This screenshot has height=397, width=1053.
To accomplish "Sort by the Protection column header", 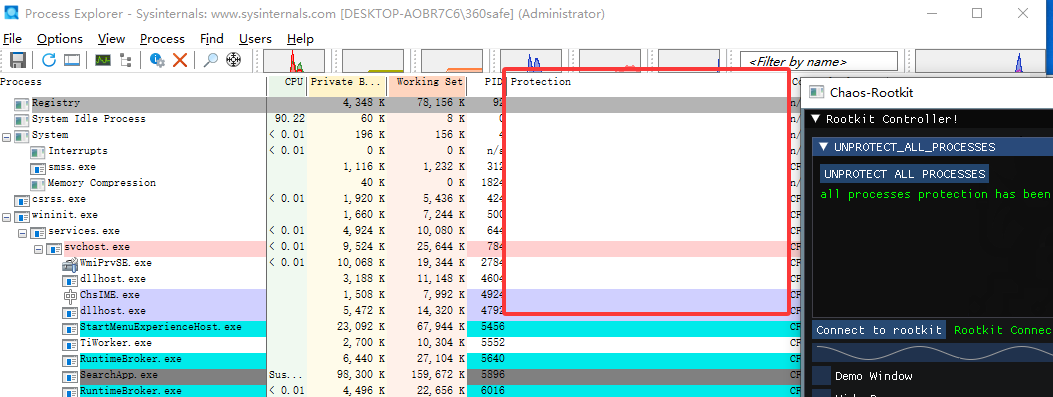I will click(x=647, y=82).
